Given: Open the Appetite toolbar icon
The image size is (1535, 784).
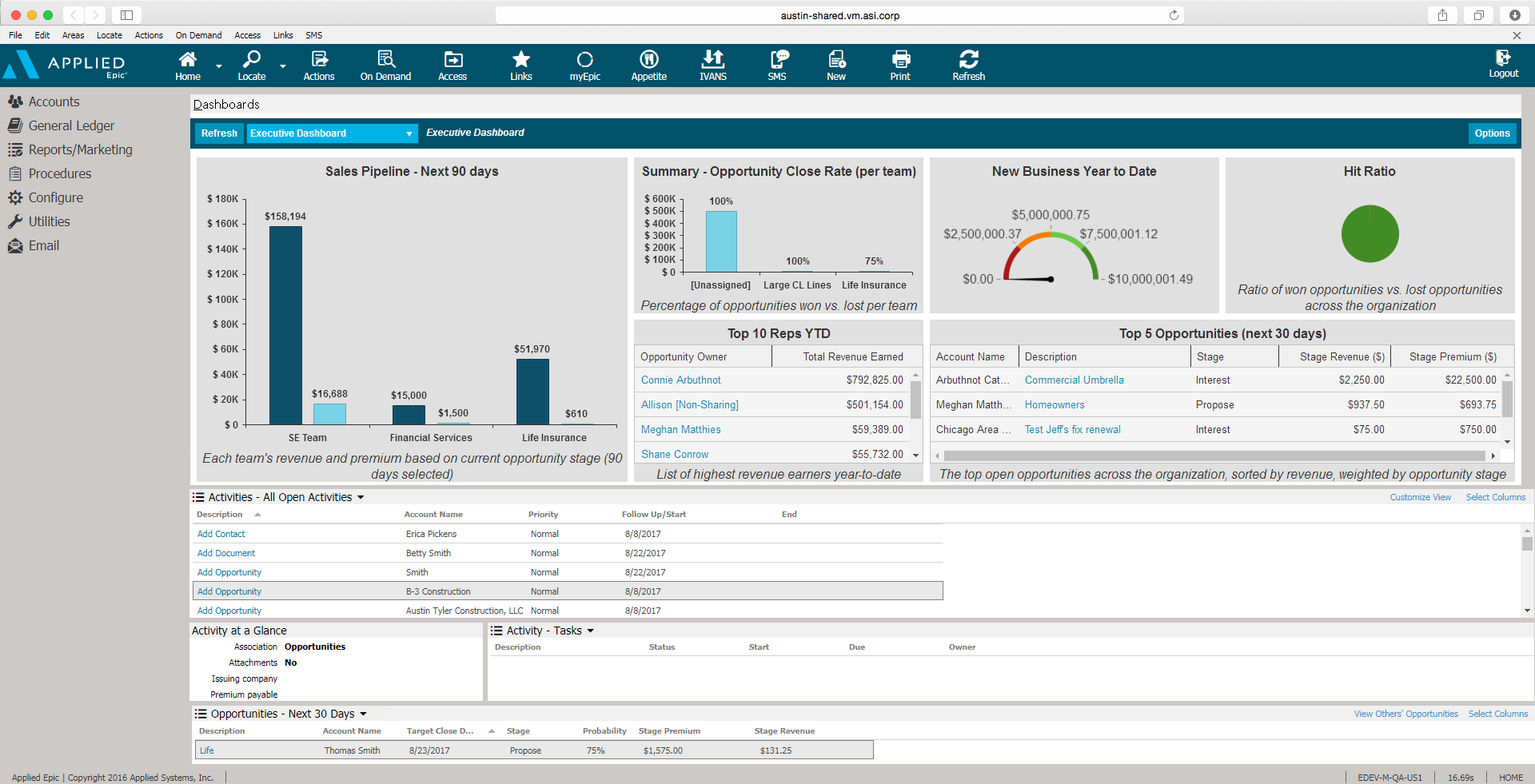Looking at the screenshot, I should click(648, 64).
